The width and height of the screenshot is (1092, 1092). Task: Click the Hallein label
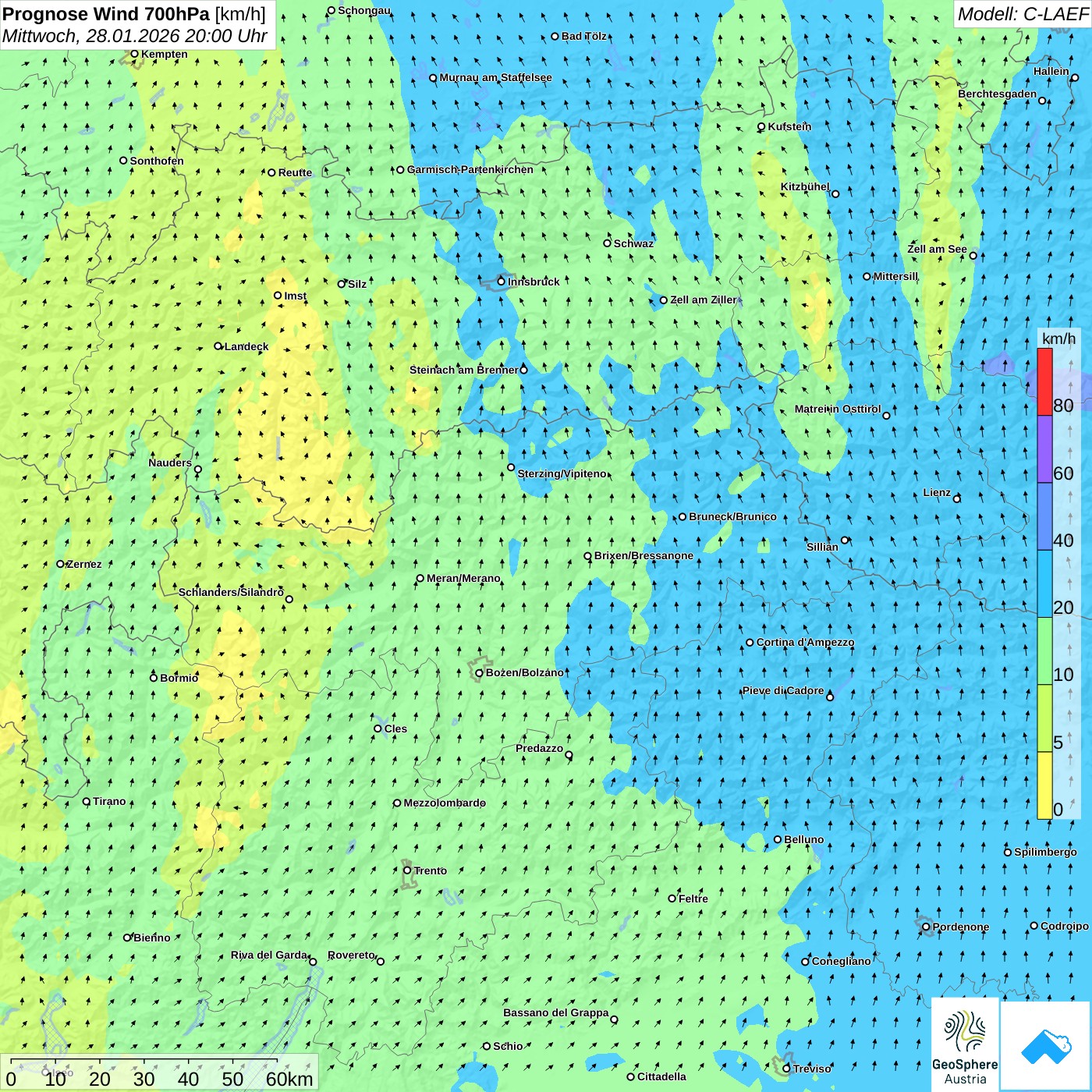(1051, 71)
